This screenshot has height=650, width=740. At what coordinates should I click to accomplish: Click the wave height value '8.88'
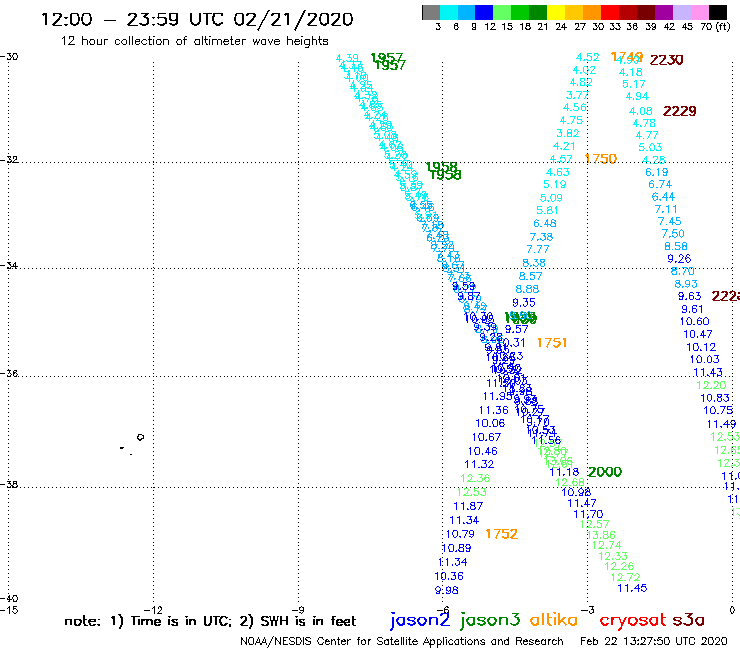(527, 289)
